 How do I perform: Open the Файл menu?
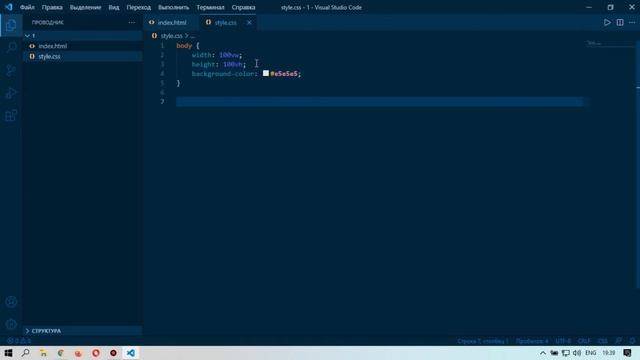(x=27, y=7)
